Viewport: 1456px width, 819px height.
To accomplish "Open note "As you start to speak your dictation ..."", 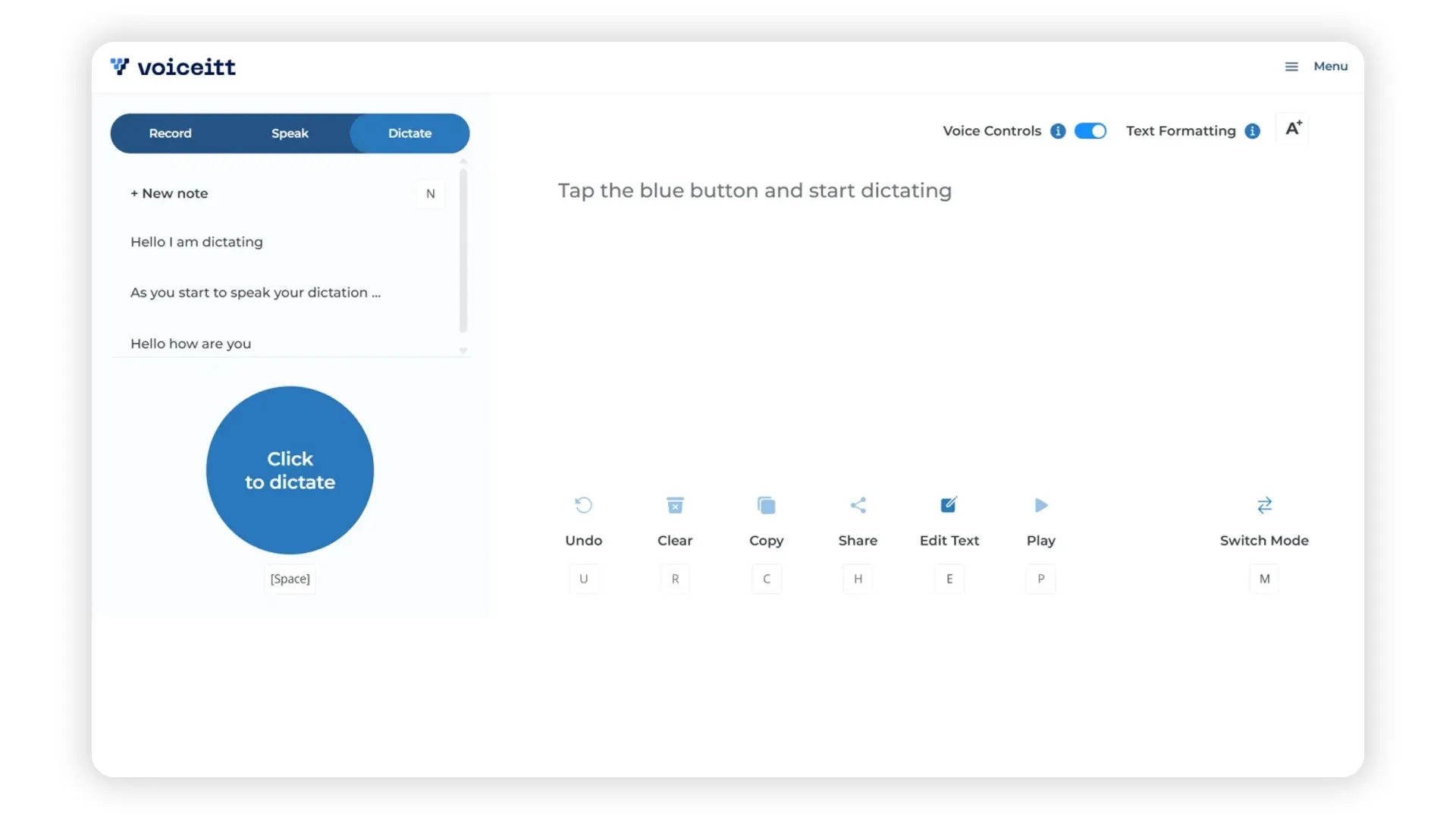I will pyautogui.click(x=256, y=293).
